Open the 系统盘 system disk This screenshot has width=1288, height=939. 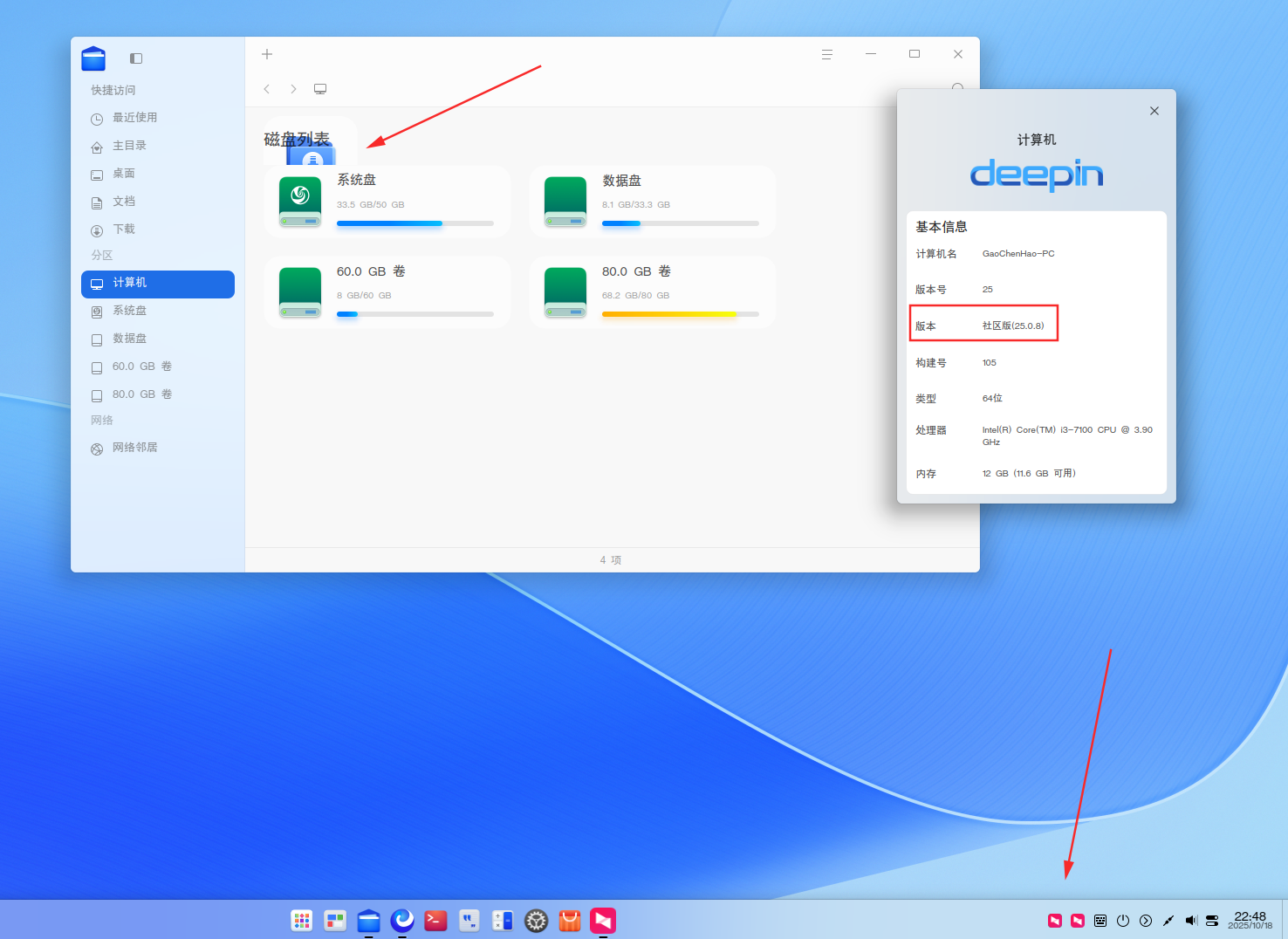tap(387, 202)
